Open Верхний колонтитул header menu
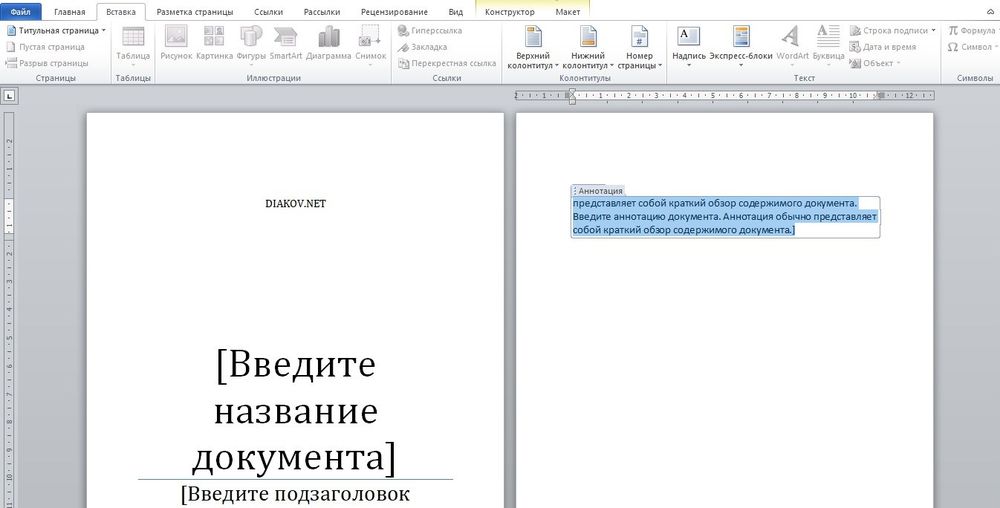Image resolution: width=1000 pixels, height=508 pixels. pos(533,48)
